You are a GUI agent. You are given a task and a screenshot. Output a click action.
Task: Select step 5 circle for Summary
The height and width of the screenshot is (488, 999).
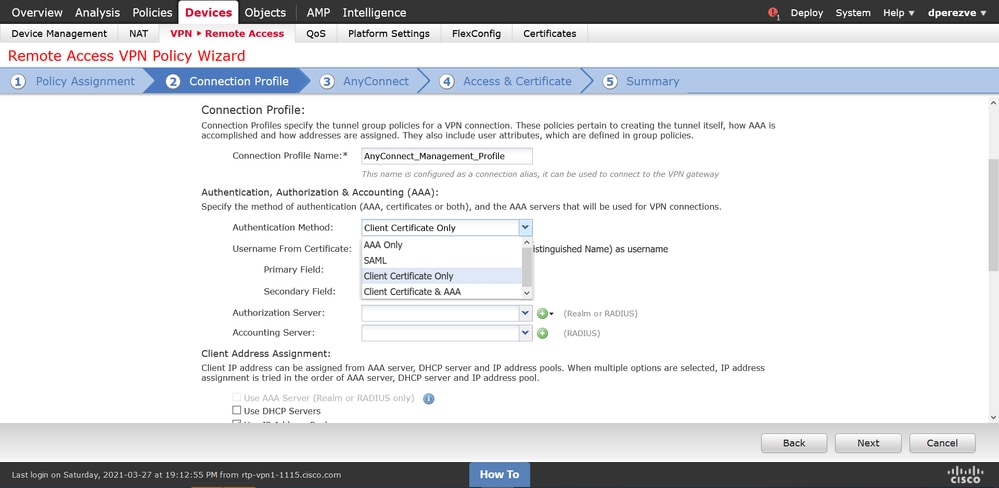[x=610, y=82]
